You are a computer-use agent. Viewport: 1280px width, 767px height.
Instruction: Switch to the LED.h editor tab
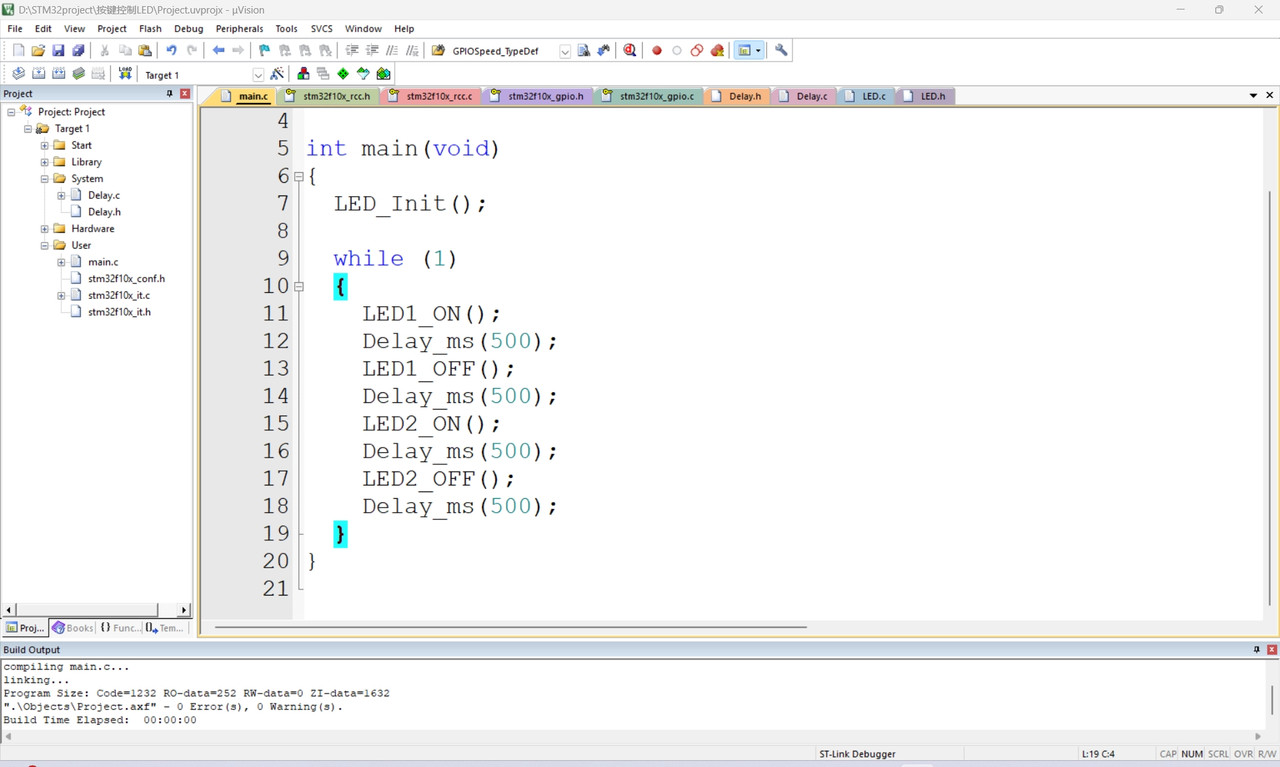click(x=925, y=96)
